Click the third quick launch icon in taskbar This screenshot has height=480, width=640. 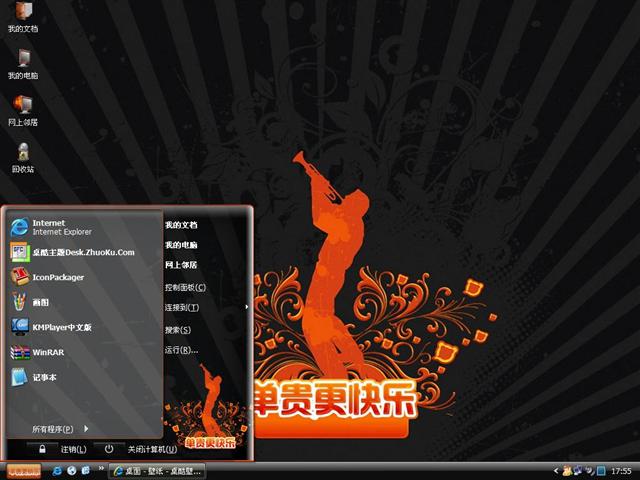(86, 471)
